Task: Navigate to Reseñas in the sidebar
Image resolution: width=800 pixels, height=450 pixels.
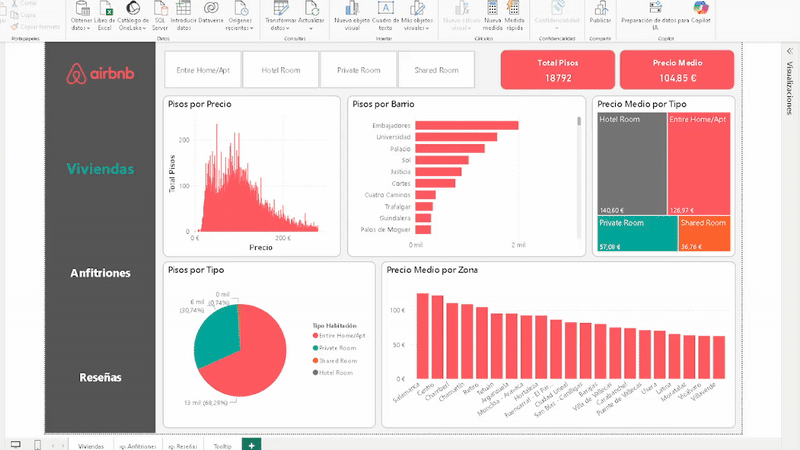Action: (100, 377)
